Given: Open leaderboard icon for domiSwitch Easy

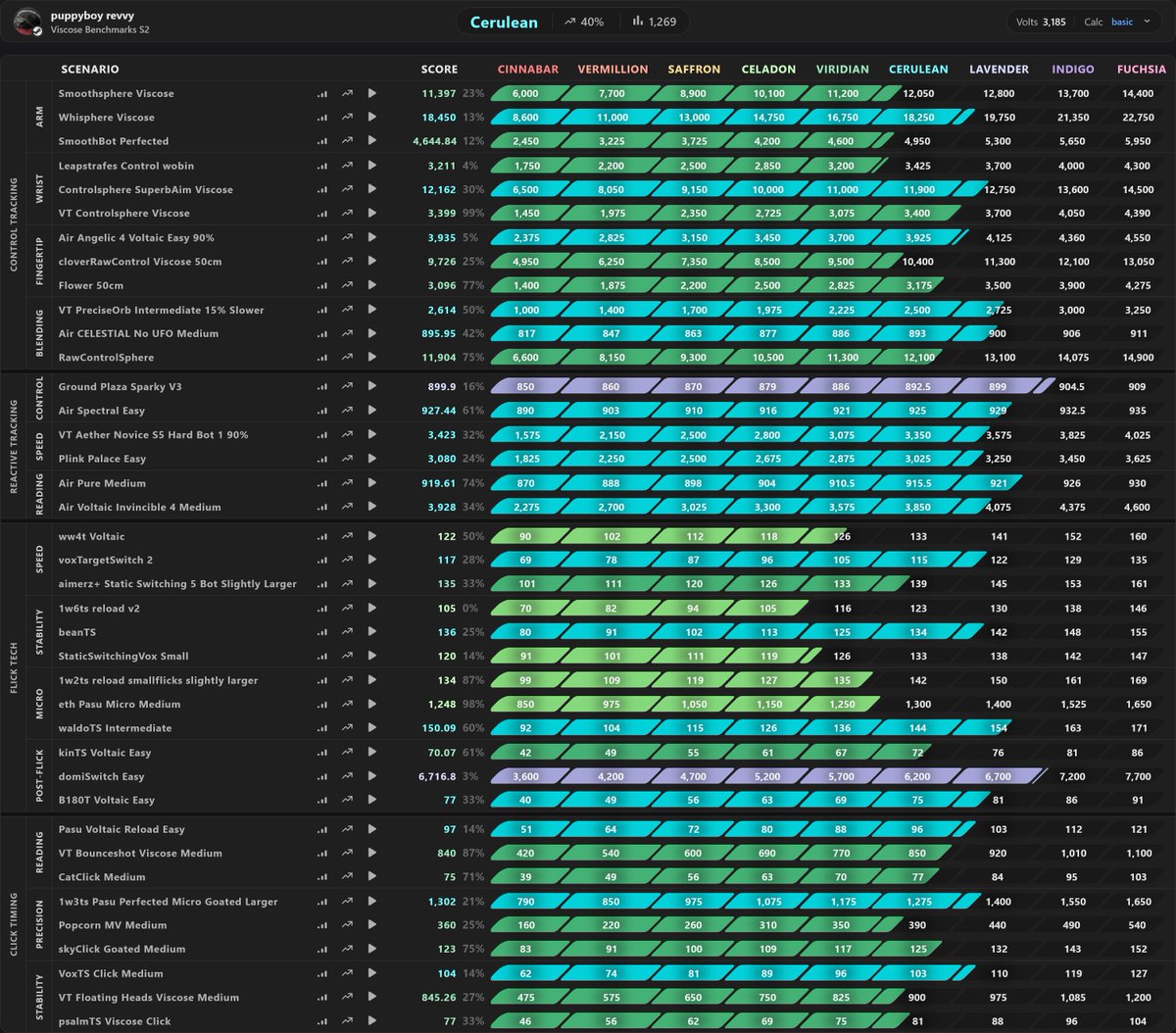Looking at the screenshot, I should tap(322, 777).
